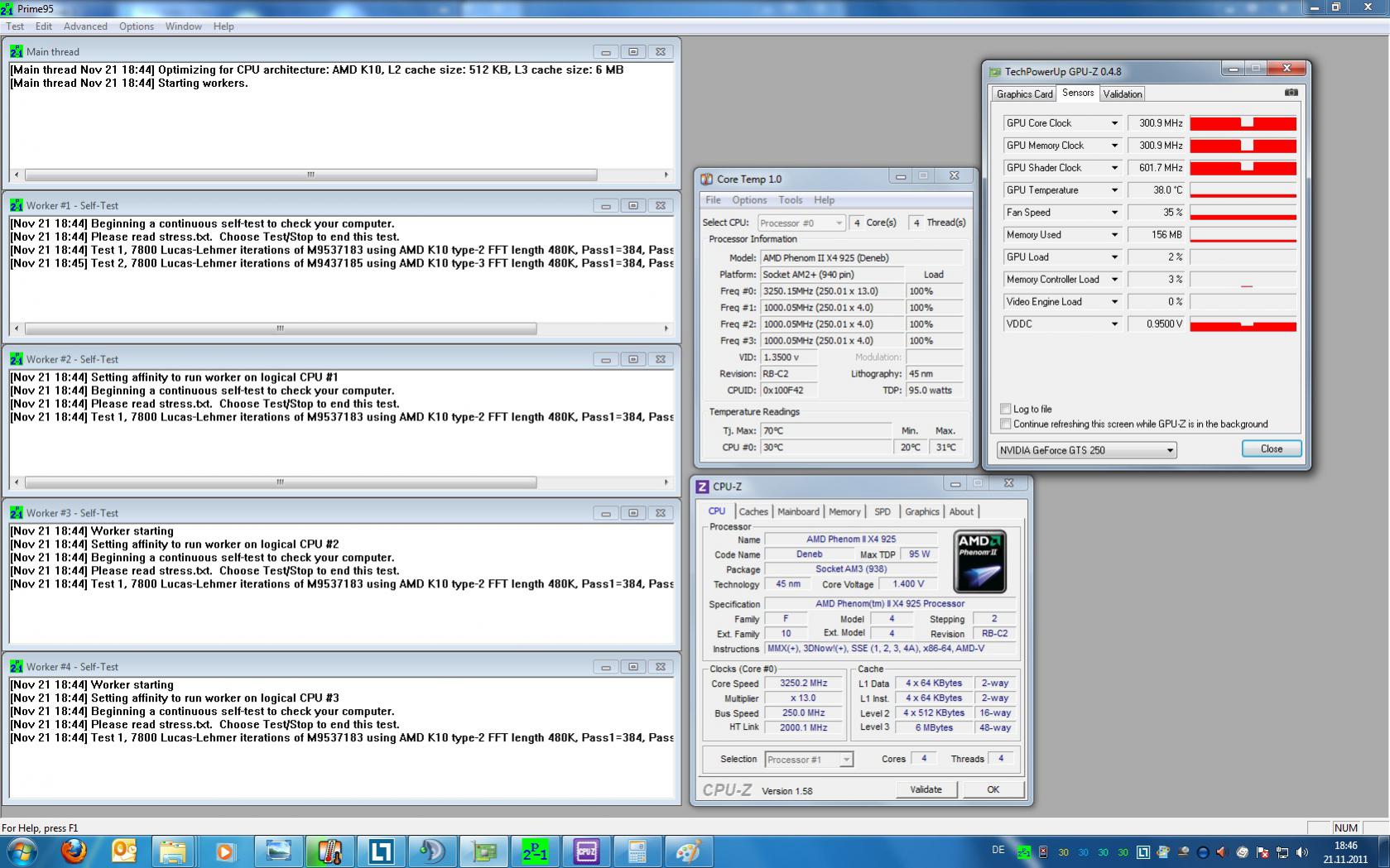This screenshot has width=1390, height=868.
Task: Open the Core Temp File menu
Action: pyautogui.click(x=713, y=200)
